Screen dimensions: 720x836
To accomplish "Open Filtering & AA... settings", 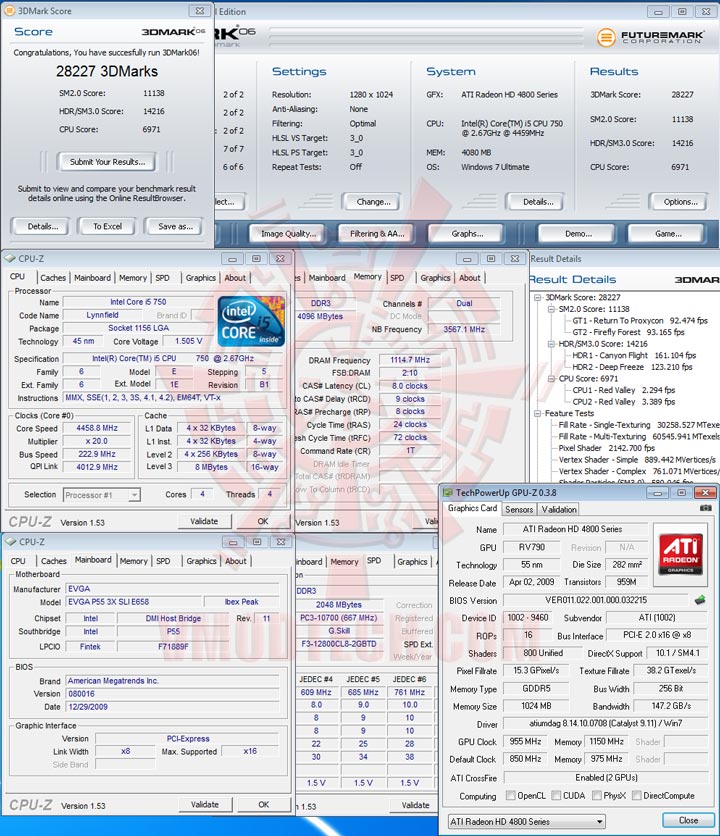I will pos(377,234).
